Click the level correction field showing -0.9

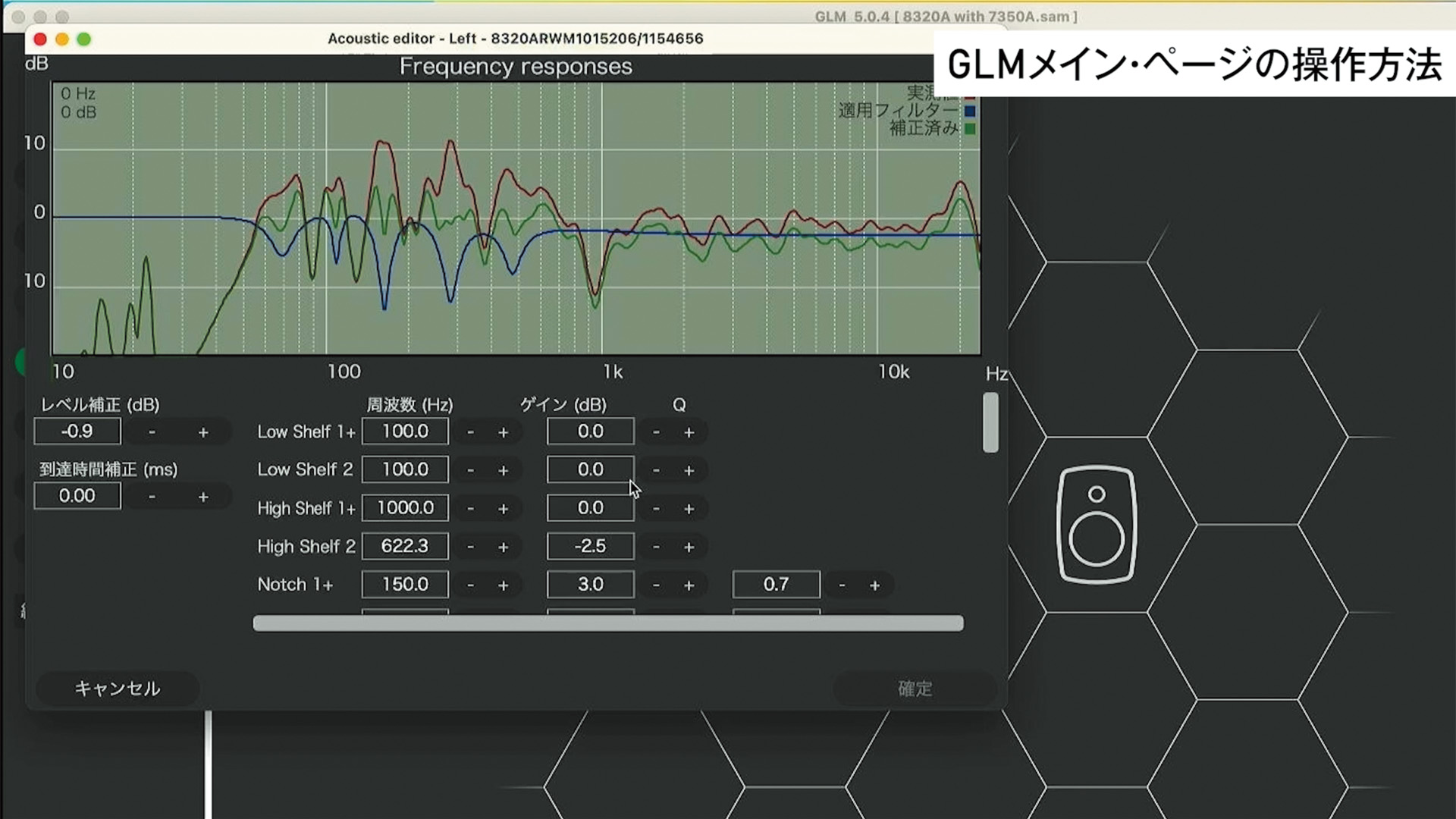pos(77,431)
